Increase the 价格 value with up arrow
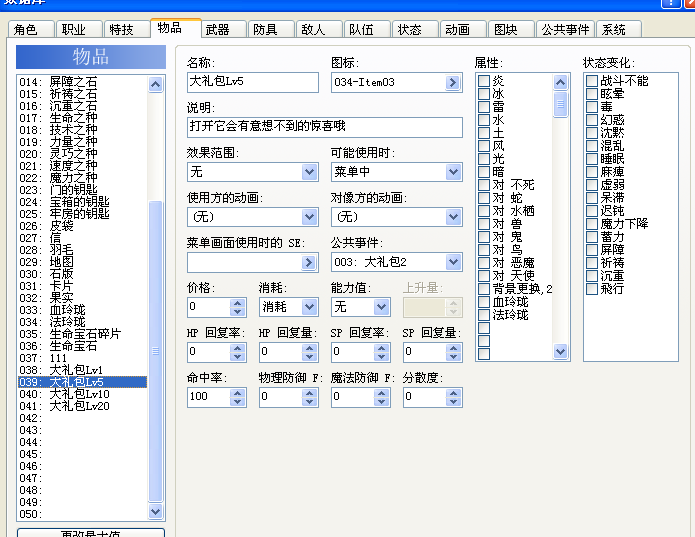 tap(238, 303)
